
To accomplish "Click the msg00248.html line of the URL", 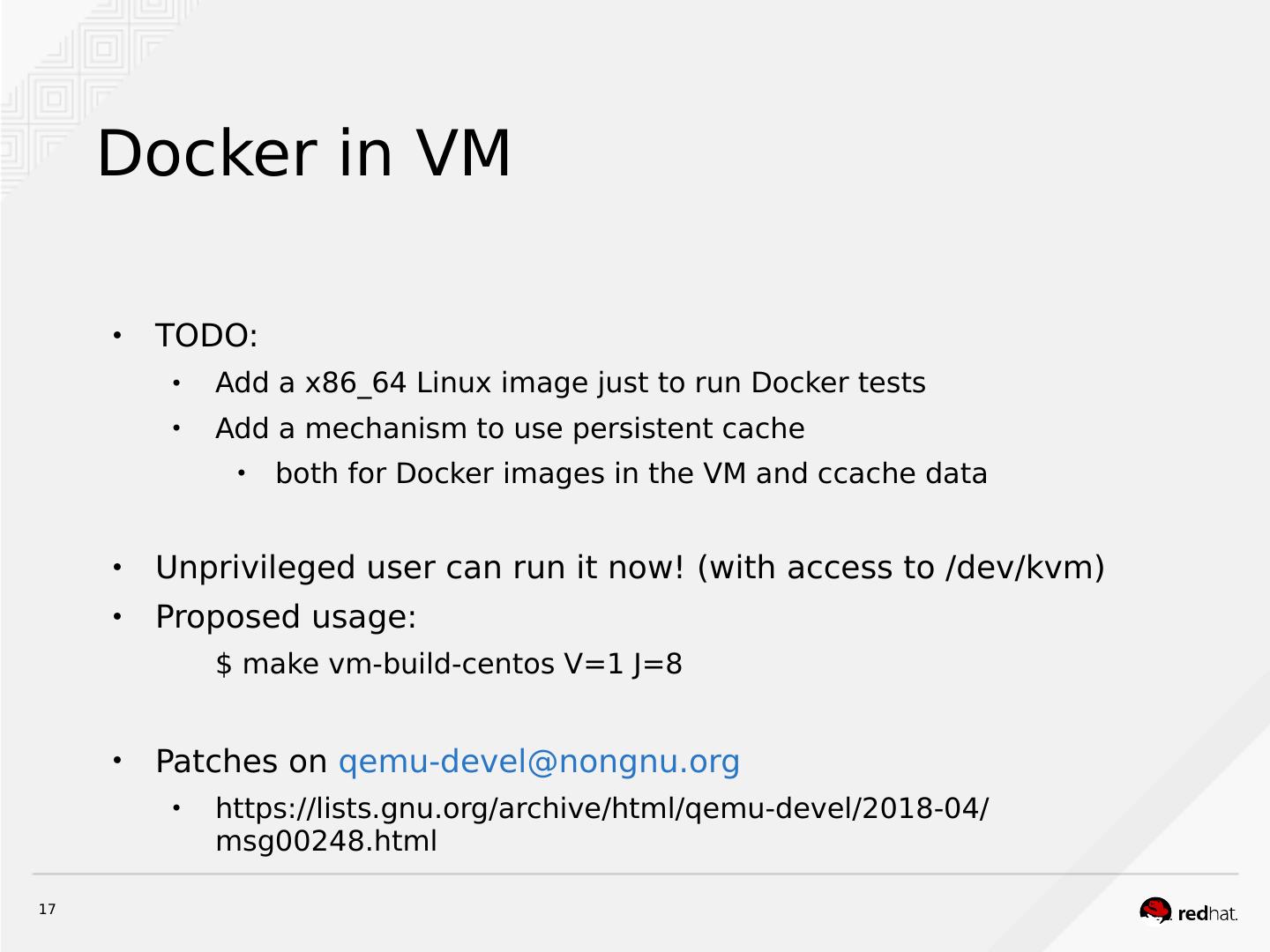I will tap(325, 841).
